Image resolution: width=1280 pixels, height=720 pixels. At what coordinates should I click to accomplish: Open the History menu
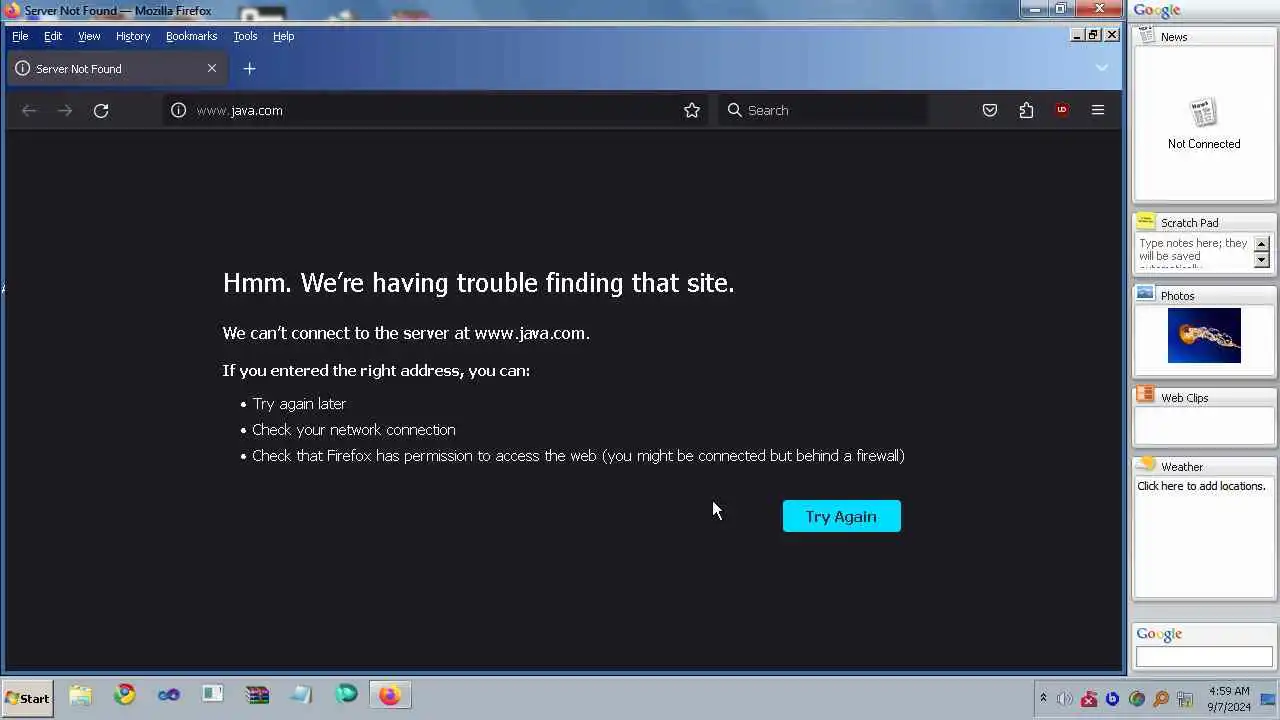pos(133,36)
